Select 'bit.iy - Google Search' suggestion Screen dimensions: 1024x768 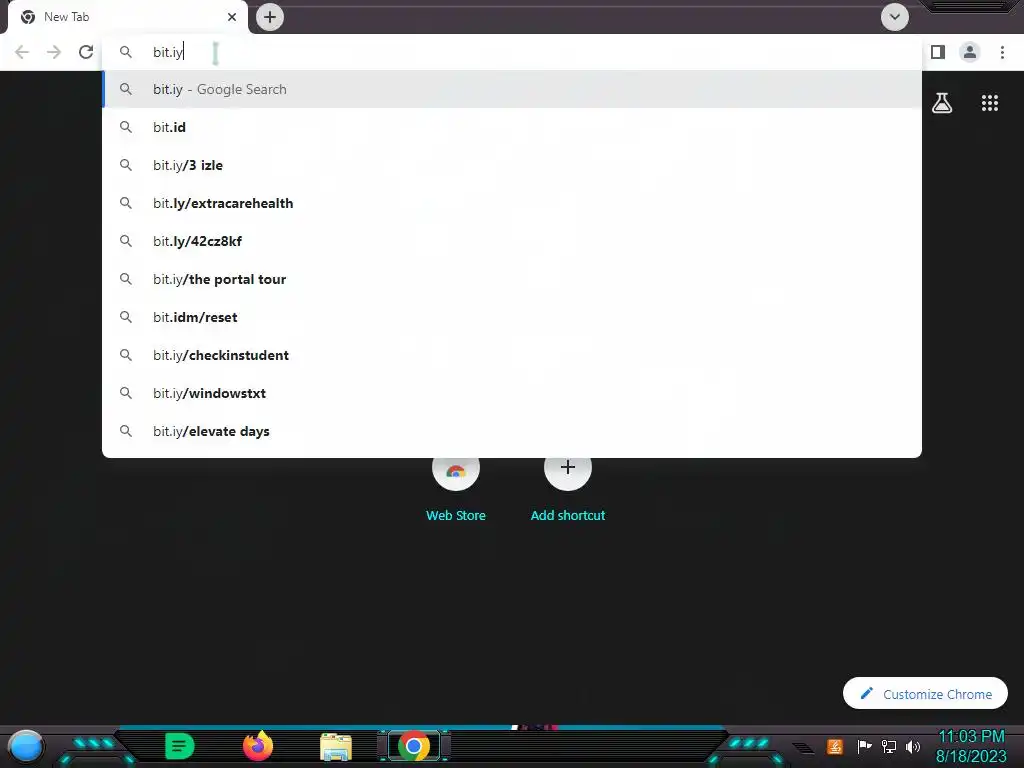[x=512, y=89]
